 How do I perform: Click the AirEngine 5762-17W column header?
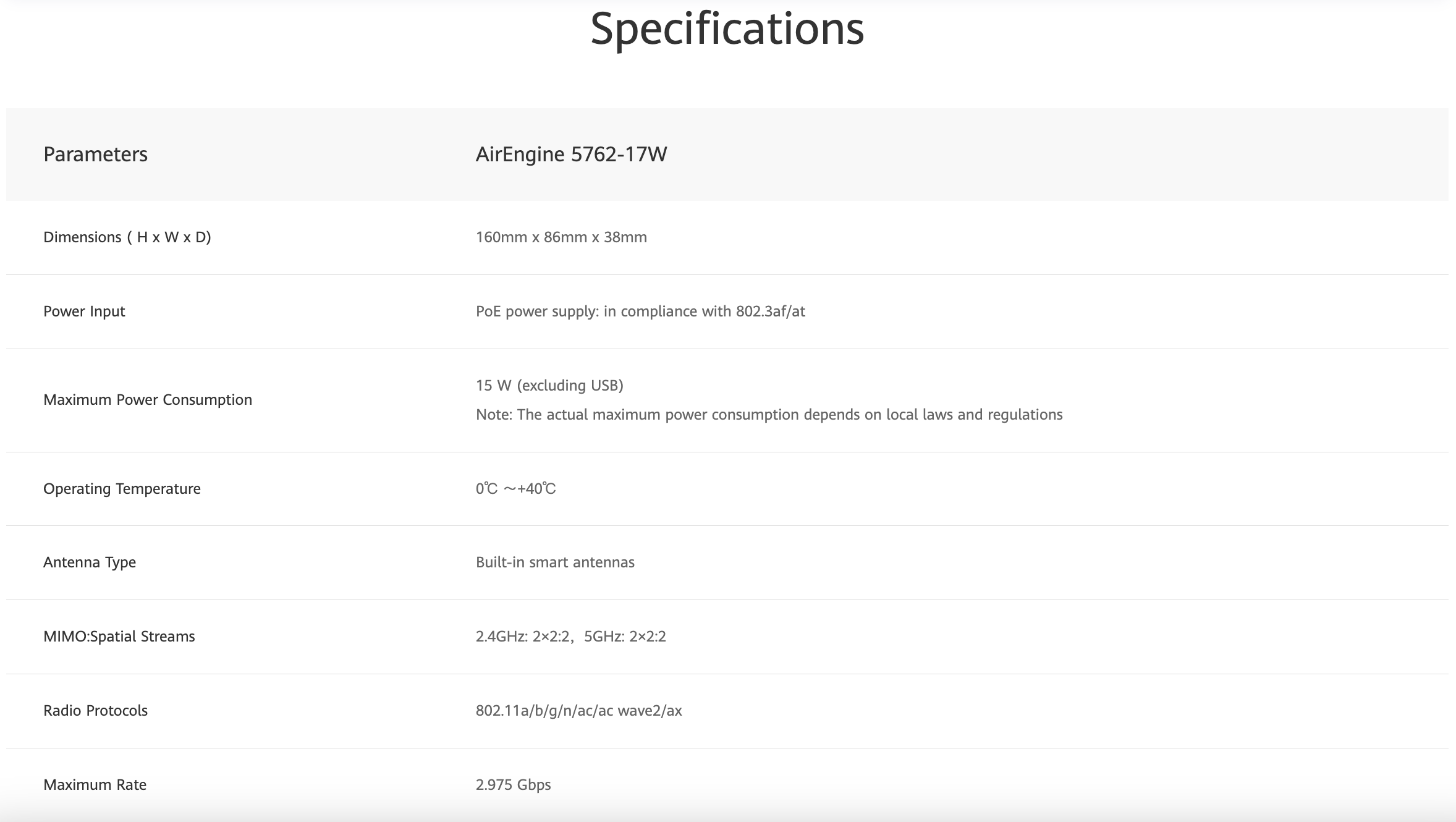pos(571,154)
